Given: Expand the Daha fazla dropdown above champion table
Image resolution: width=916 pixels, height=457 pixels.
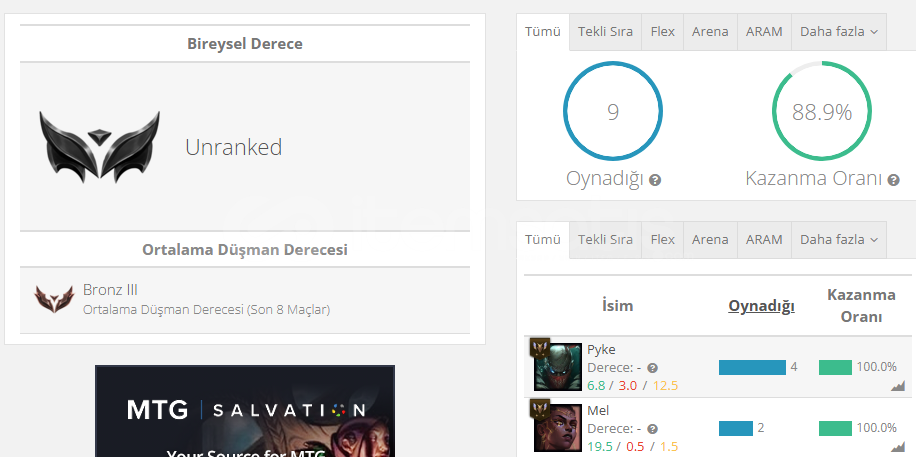Looking at the screenshot, I should pos(839,240).
